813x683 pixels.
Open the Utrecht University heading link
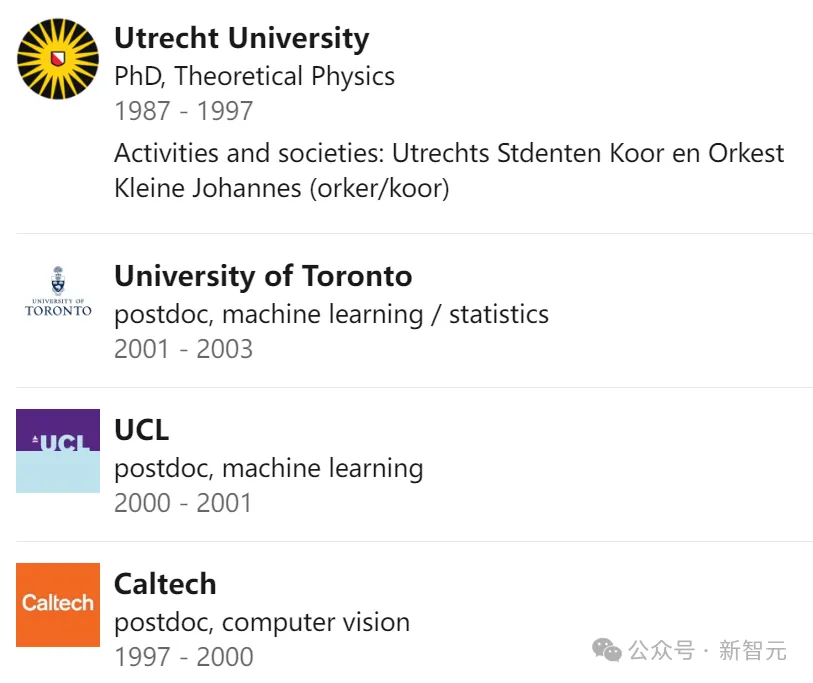coord(242,38)
